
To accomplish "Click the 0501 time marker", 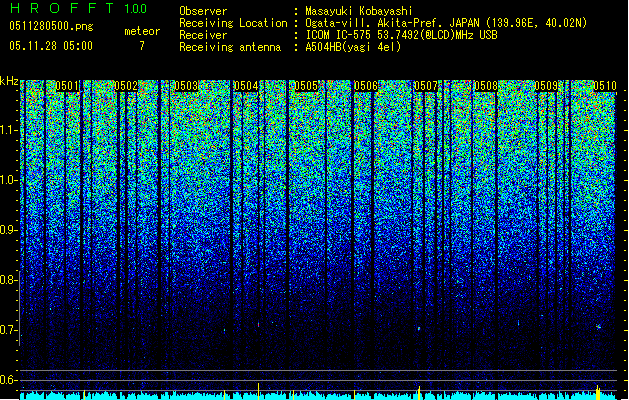I will pos(67,86).
